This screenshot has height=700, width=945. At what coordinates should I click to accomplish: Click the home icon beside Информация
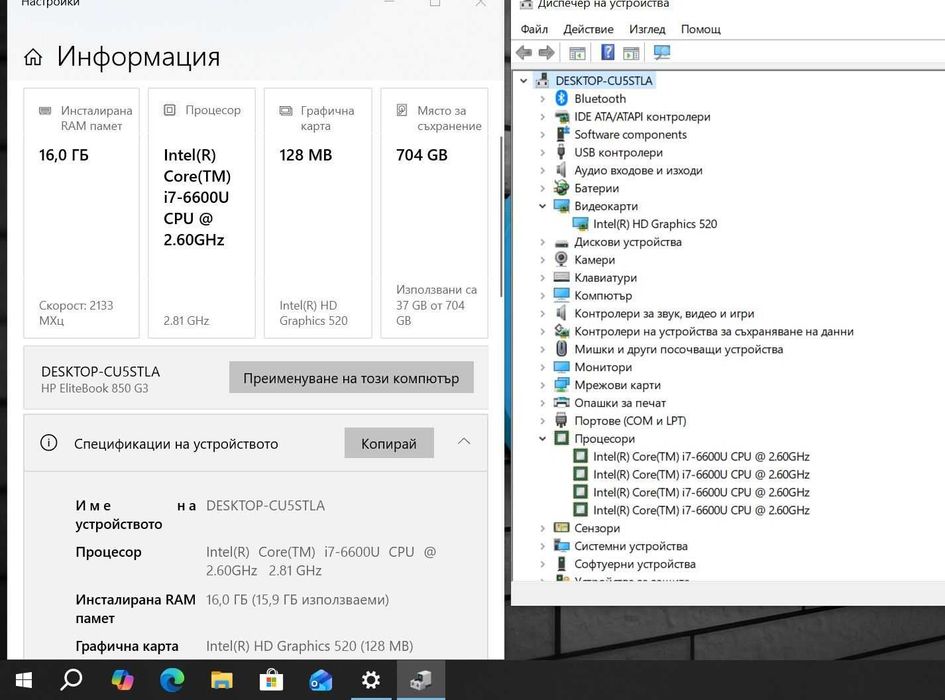(33, 57)
